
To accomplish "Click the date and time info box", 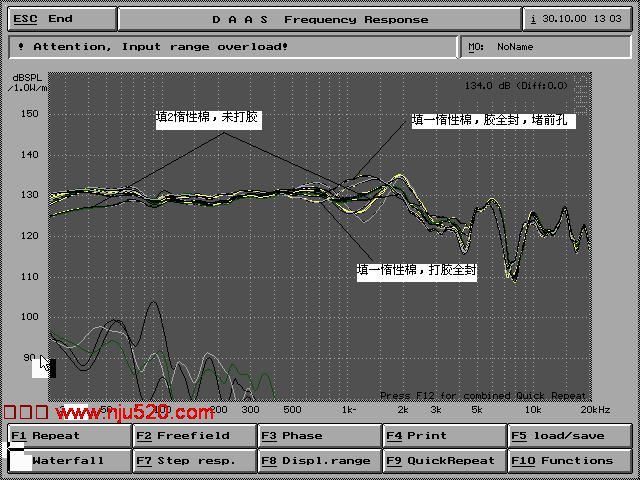I will [x=578, y=19].
